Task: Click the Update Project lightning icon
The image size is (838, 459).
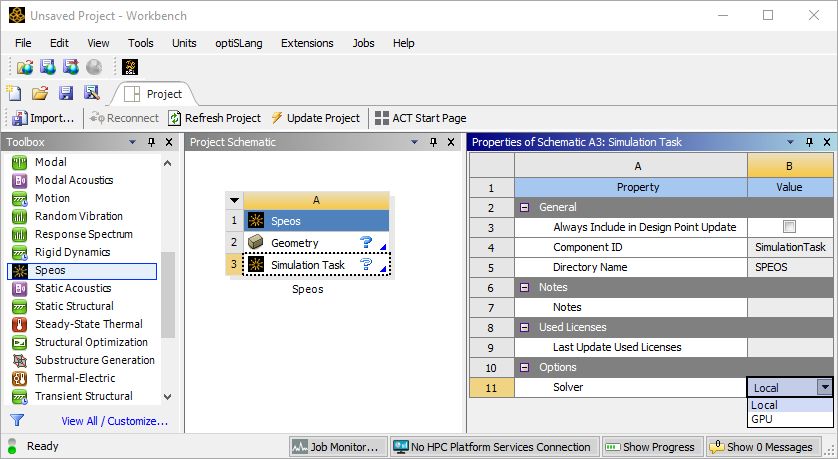Action: coord(277,118)
